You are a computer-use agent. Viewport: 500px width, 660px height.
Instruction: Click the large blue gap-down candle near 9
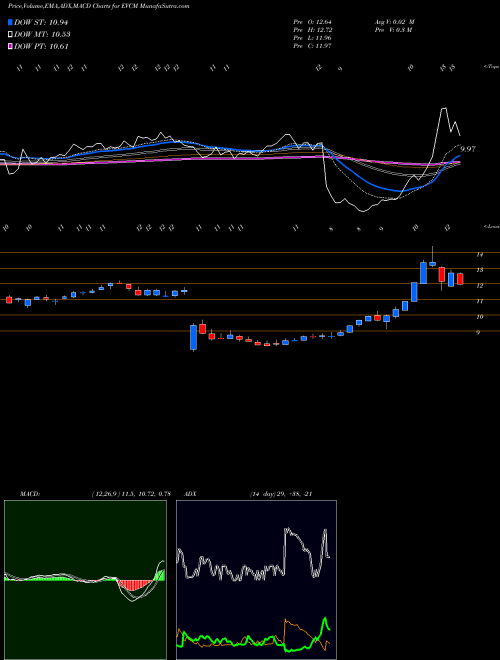193,337
